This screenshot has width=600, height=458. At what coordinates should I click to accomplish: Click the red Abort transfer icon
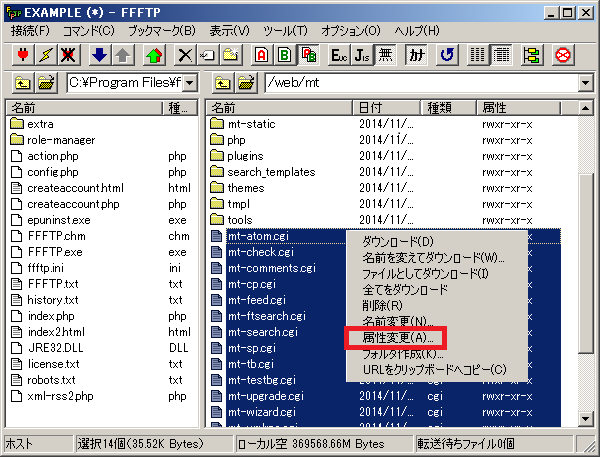(563, 55)
